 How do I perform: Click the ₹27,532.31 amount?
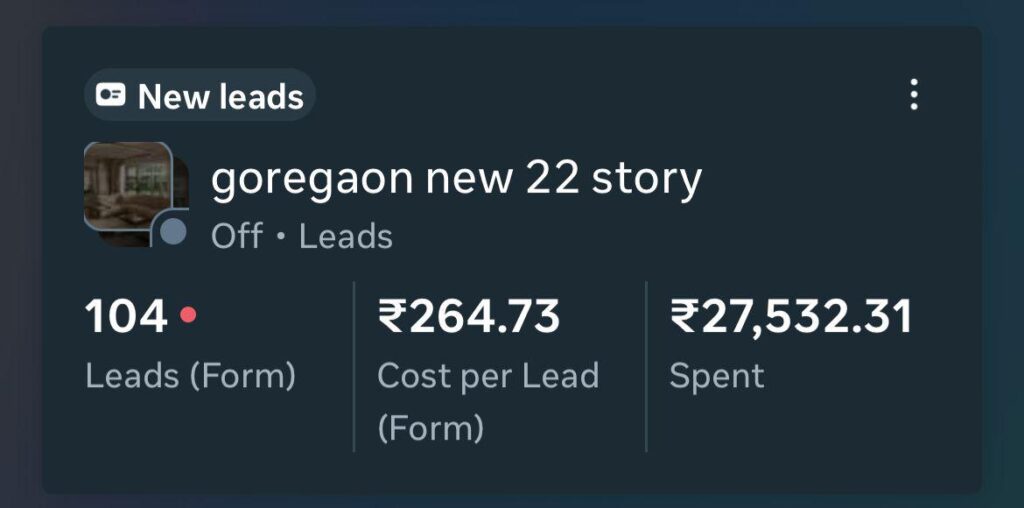(791, 318)
